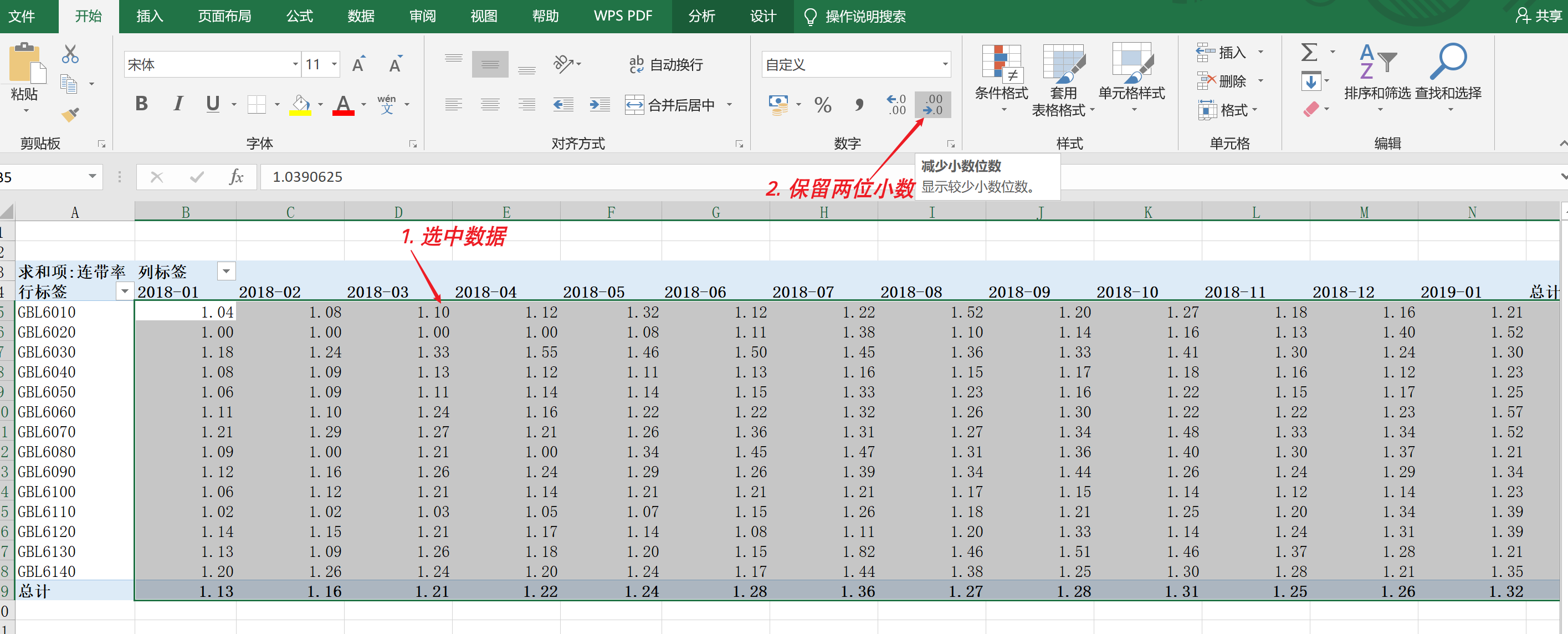Open the 列标签 column filter dropdown

click(x=226, y=271)
